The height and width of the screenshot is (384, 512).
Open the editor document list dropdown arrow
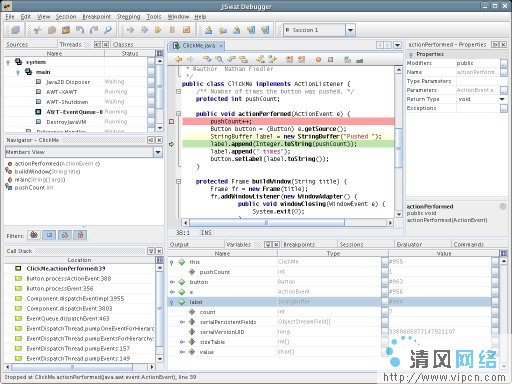(397, 45)
